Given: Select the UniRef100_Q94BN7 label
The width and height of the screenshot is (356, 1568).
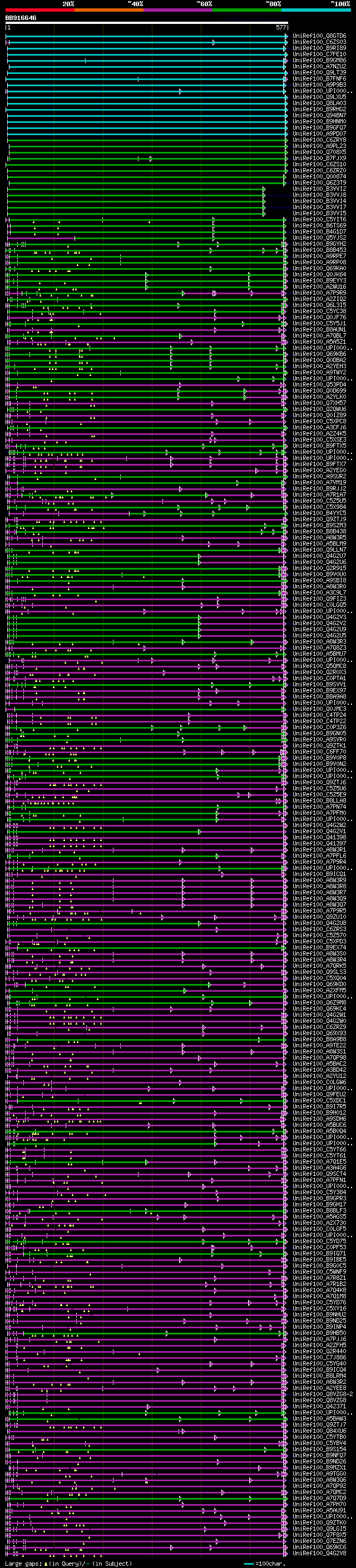Looking at the screenshot, I should click(319, 115).
